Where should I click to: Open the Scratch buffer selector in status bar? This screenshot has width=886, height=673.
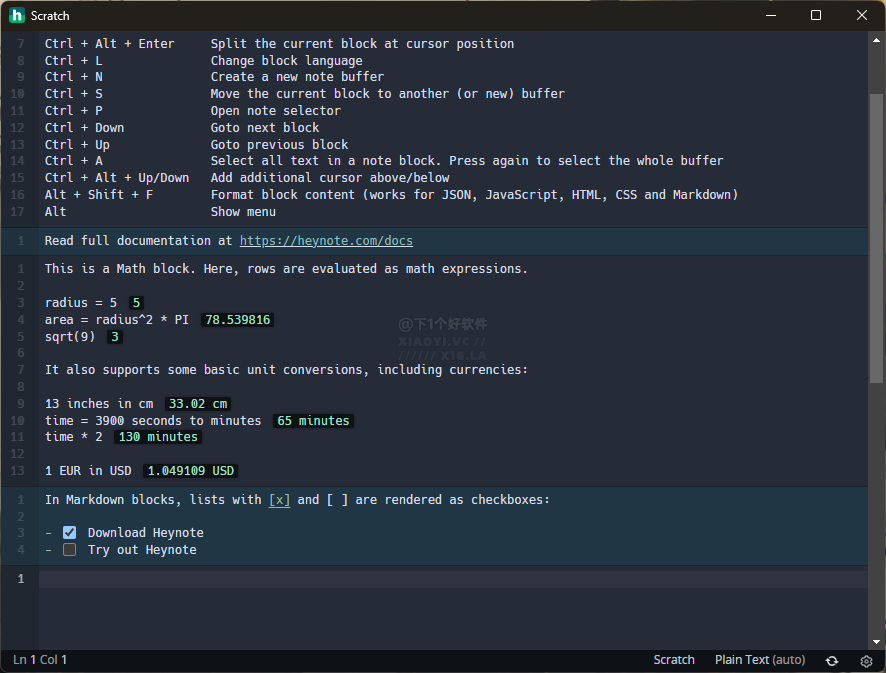click(673, 660)
